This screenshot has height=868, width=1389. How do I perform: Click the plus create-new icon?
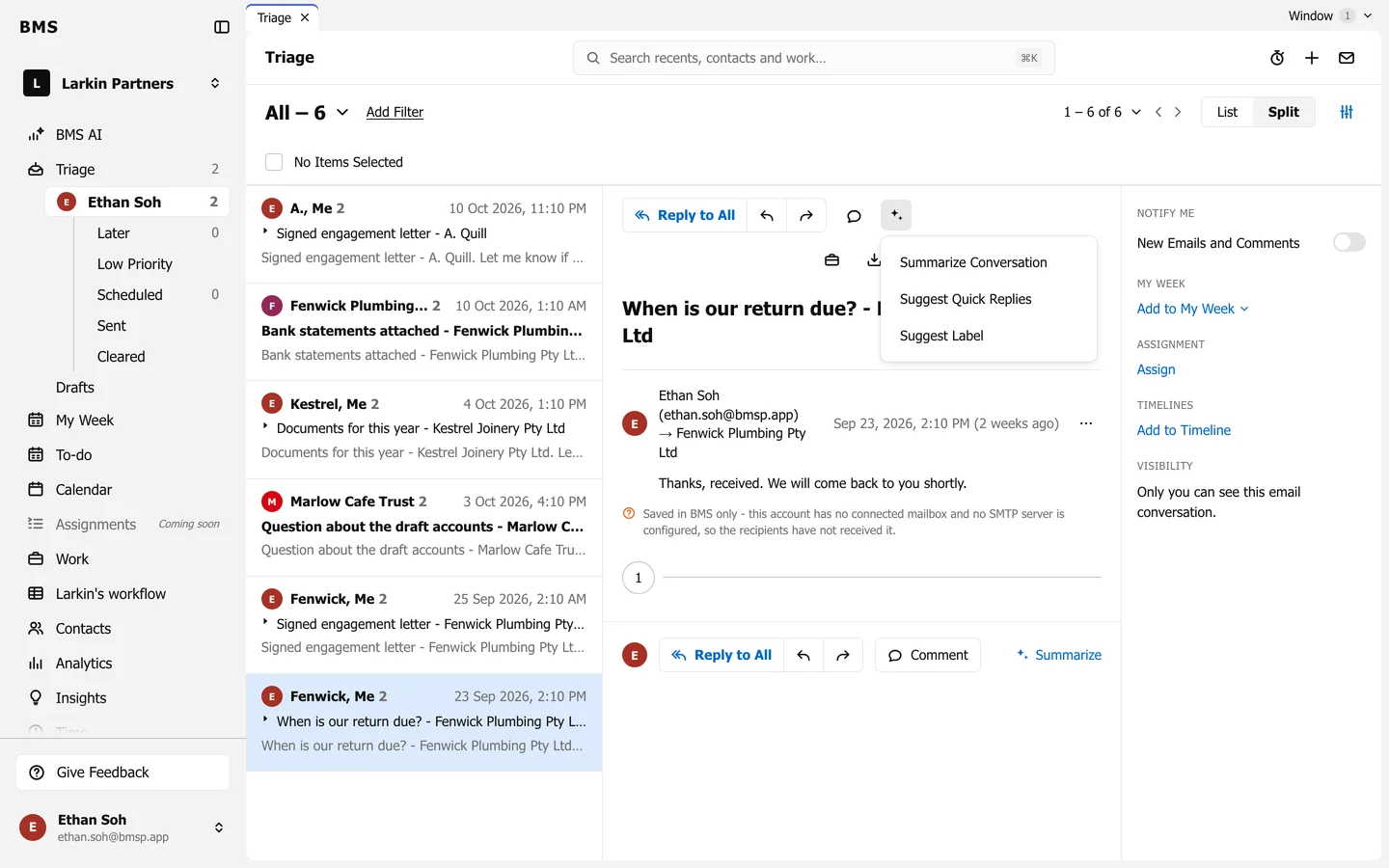1312,58
